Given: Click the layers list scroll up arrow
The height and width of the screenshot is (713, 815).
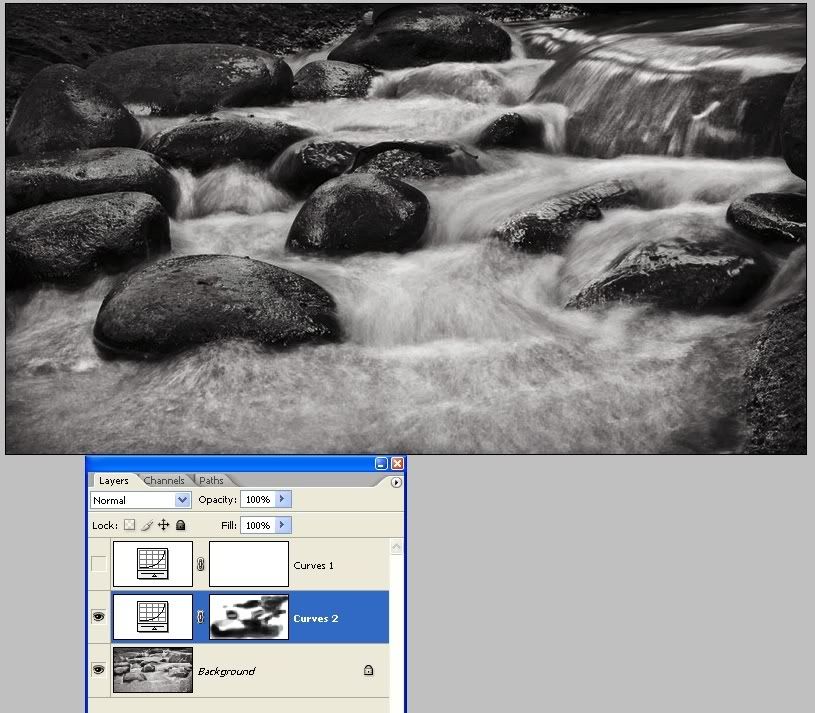Looking at the screenshot, I should (396, 547).
